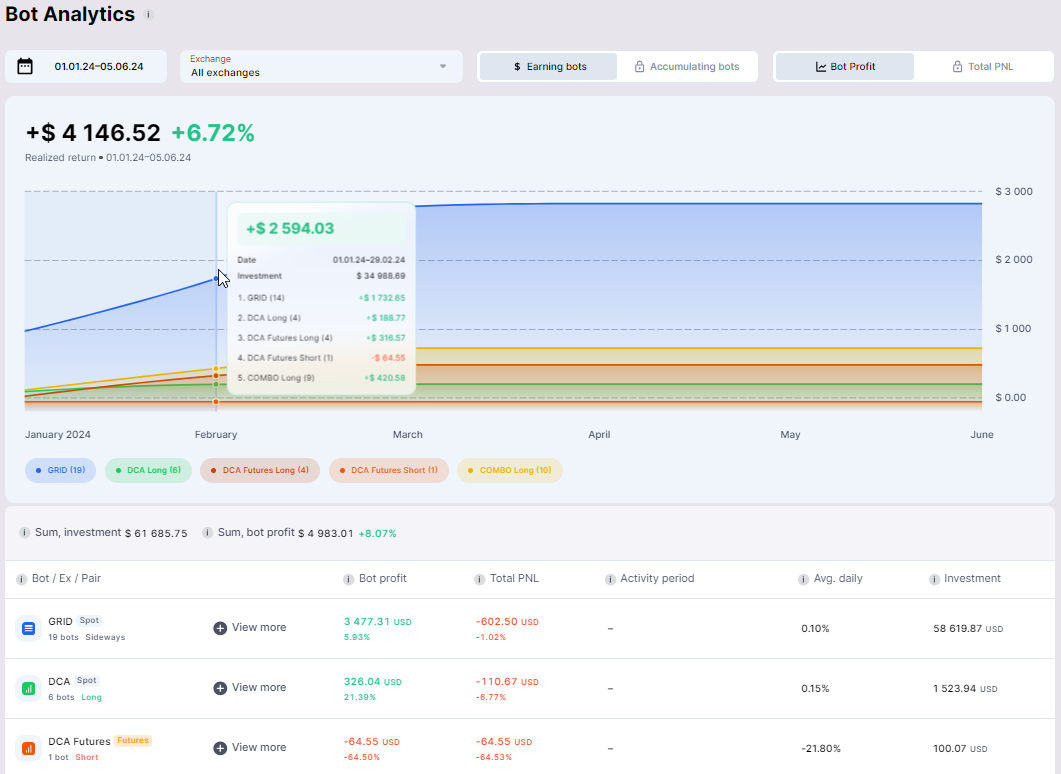The image size is (1061, 774).
Task: Toggle DCA Long (6) green legend chip
Action: click(x=147, y=470)
